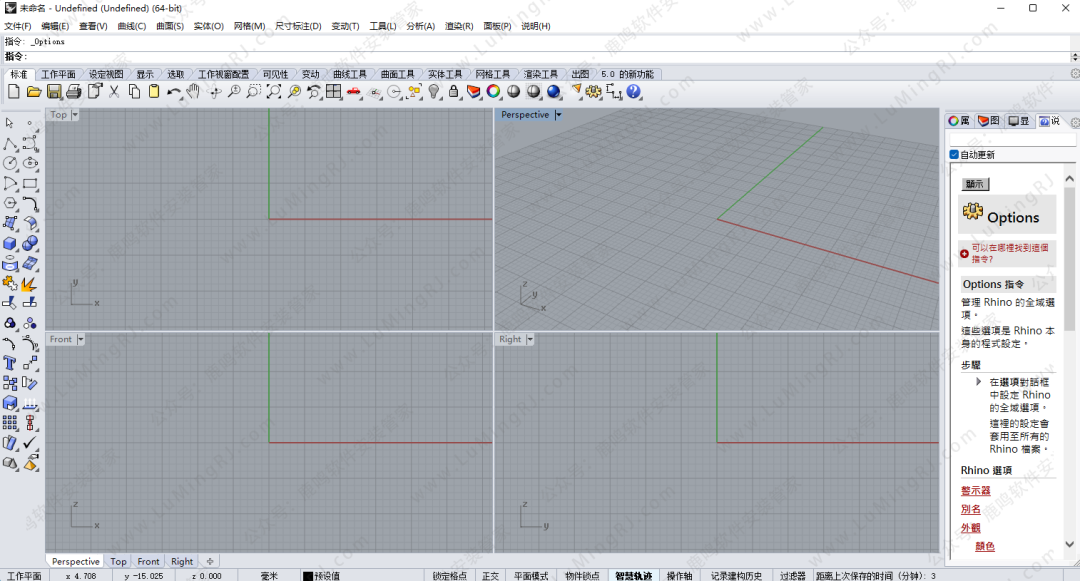This screenshot has height=581, width=1080.
Task: Open Options with the gear toolbar icon
Action: click(593, 92)
